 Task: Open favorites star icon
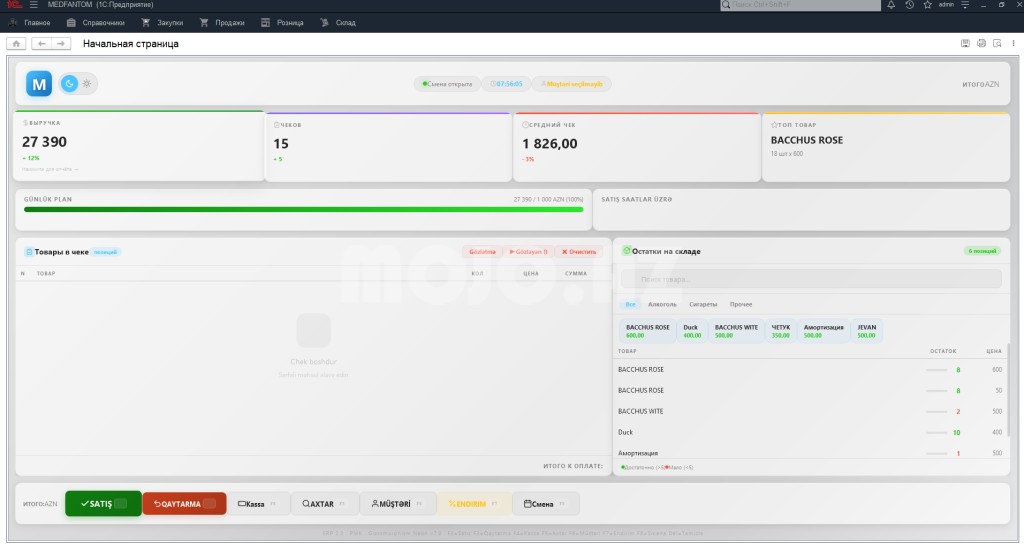(927, 5)
